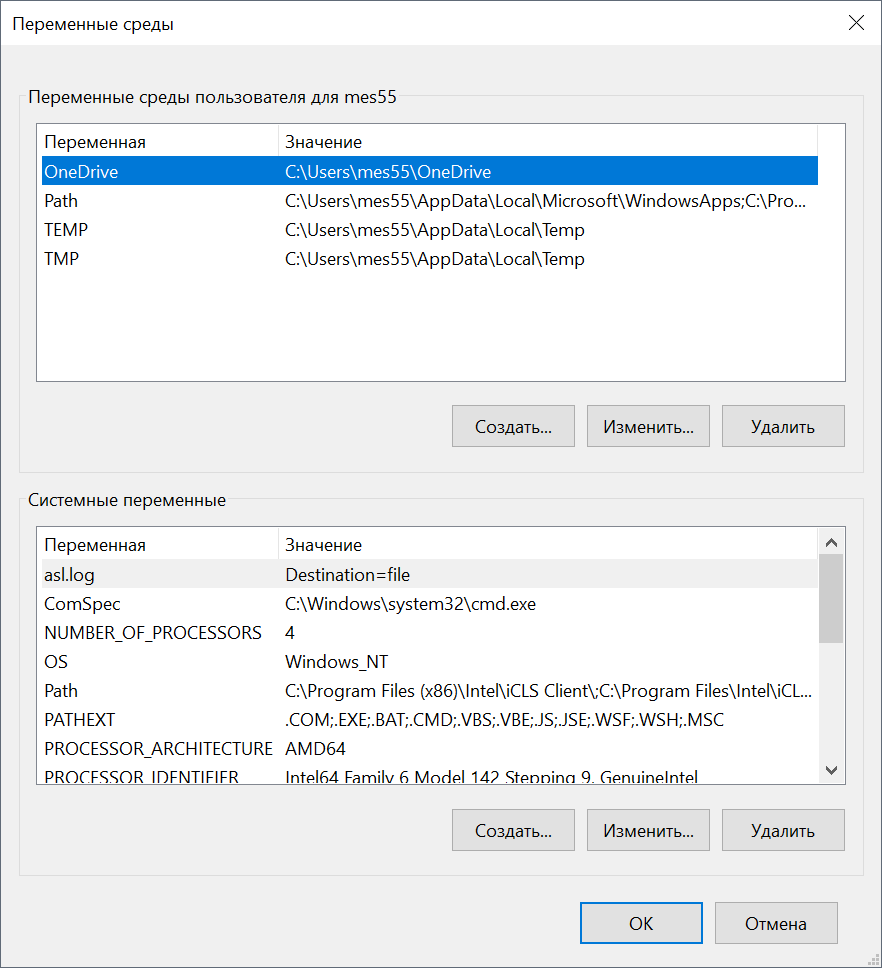The width and height of the screenshot is (882, 968).
Task: Select the NUMBER_OF_PROCESSORS system variable
Action: [153, 633]
